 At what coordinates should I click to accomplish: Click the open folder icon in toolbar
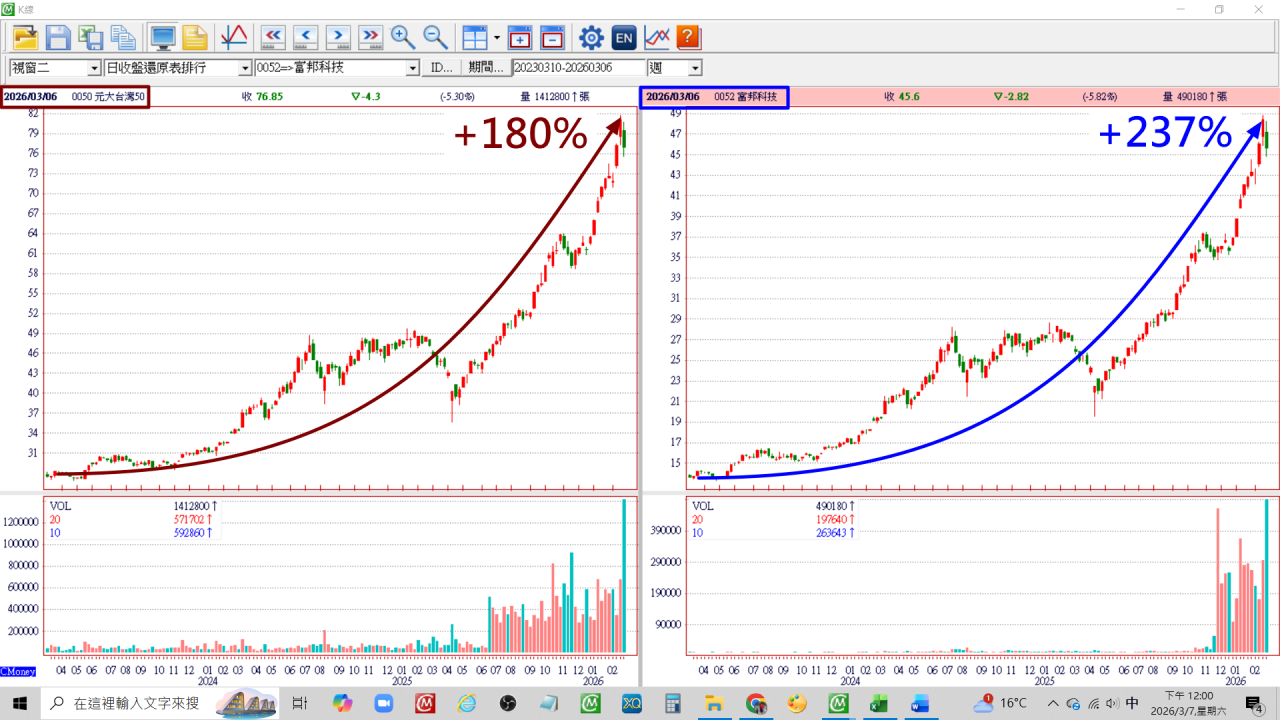25,38
